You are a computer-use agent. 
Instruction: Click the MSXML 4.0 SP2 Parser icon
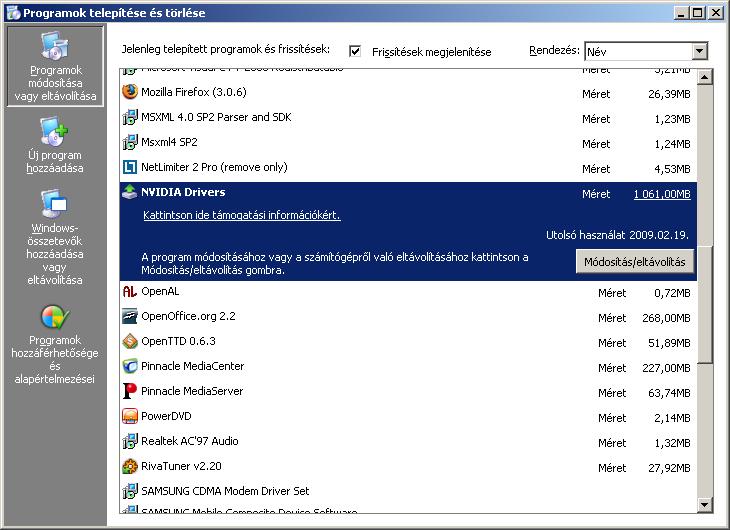click(130, 117)
